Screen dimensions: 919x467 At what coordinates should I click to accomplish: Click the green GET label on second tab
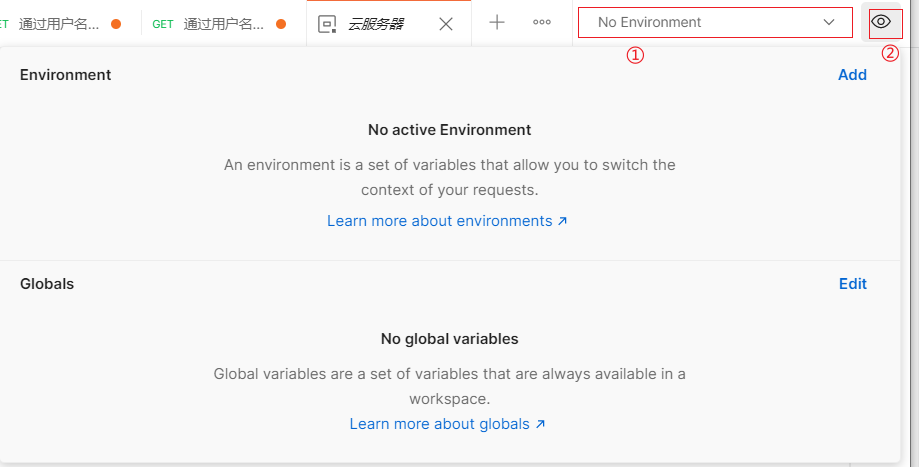tap(163, 24)
